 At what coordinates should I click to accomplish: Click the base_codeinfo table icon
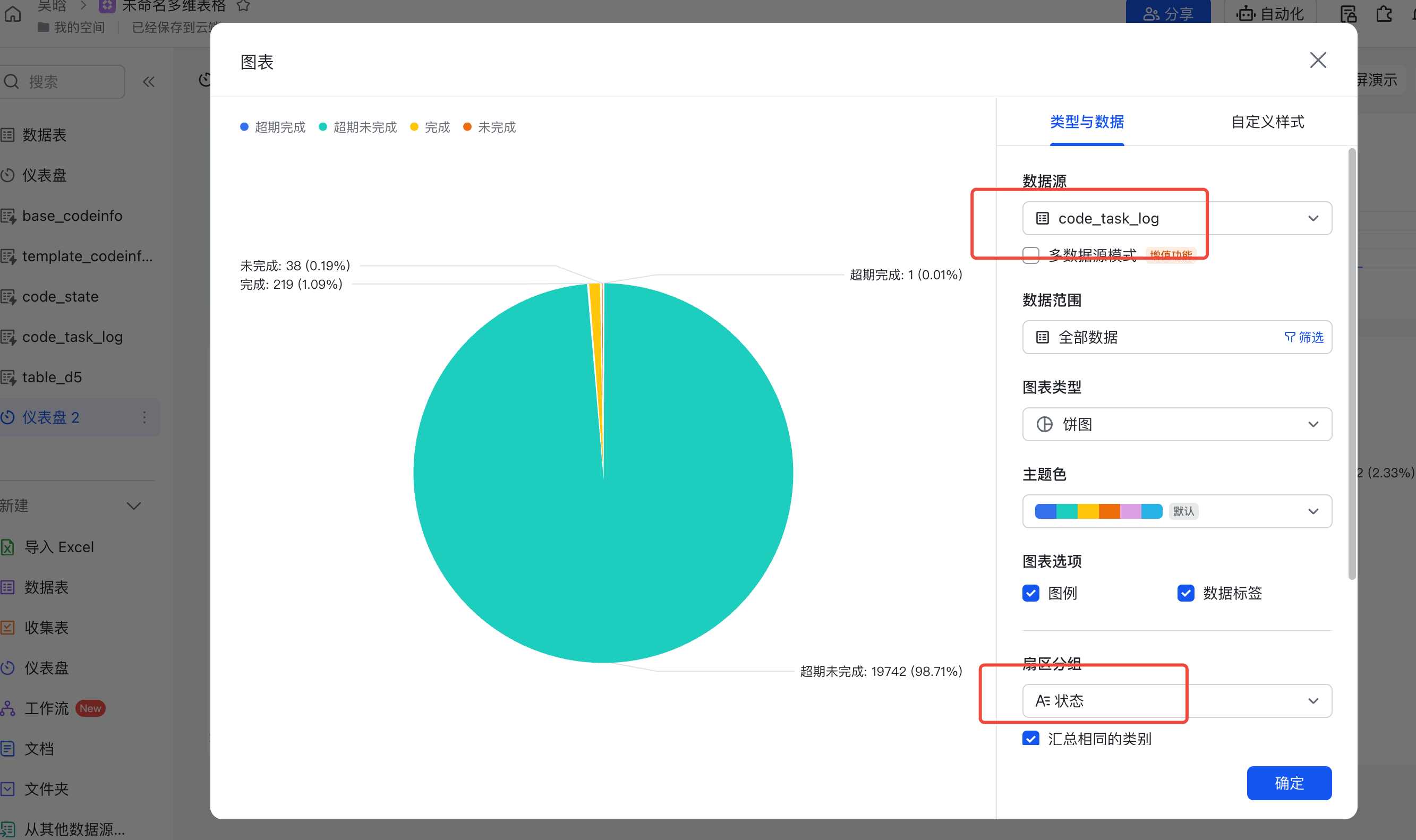click(8, 216)
